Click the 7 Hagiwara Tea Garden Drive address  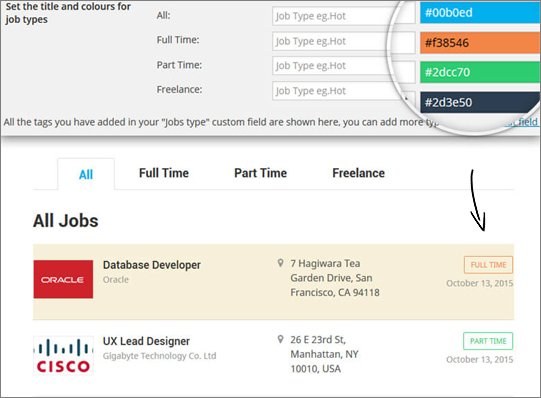pos(335,278)
